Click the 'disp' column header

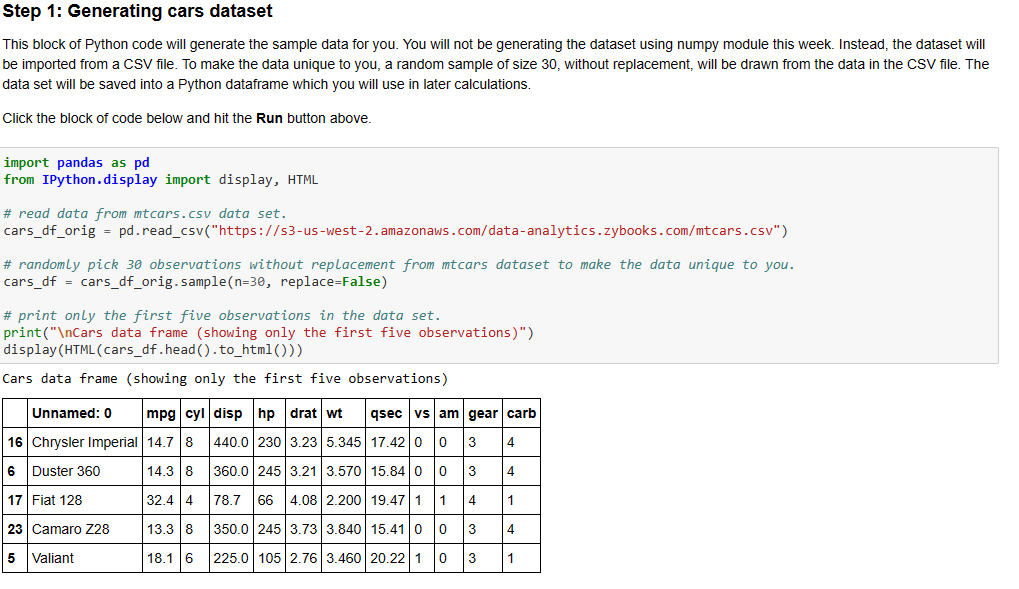tap(231, 413)
